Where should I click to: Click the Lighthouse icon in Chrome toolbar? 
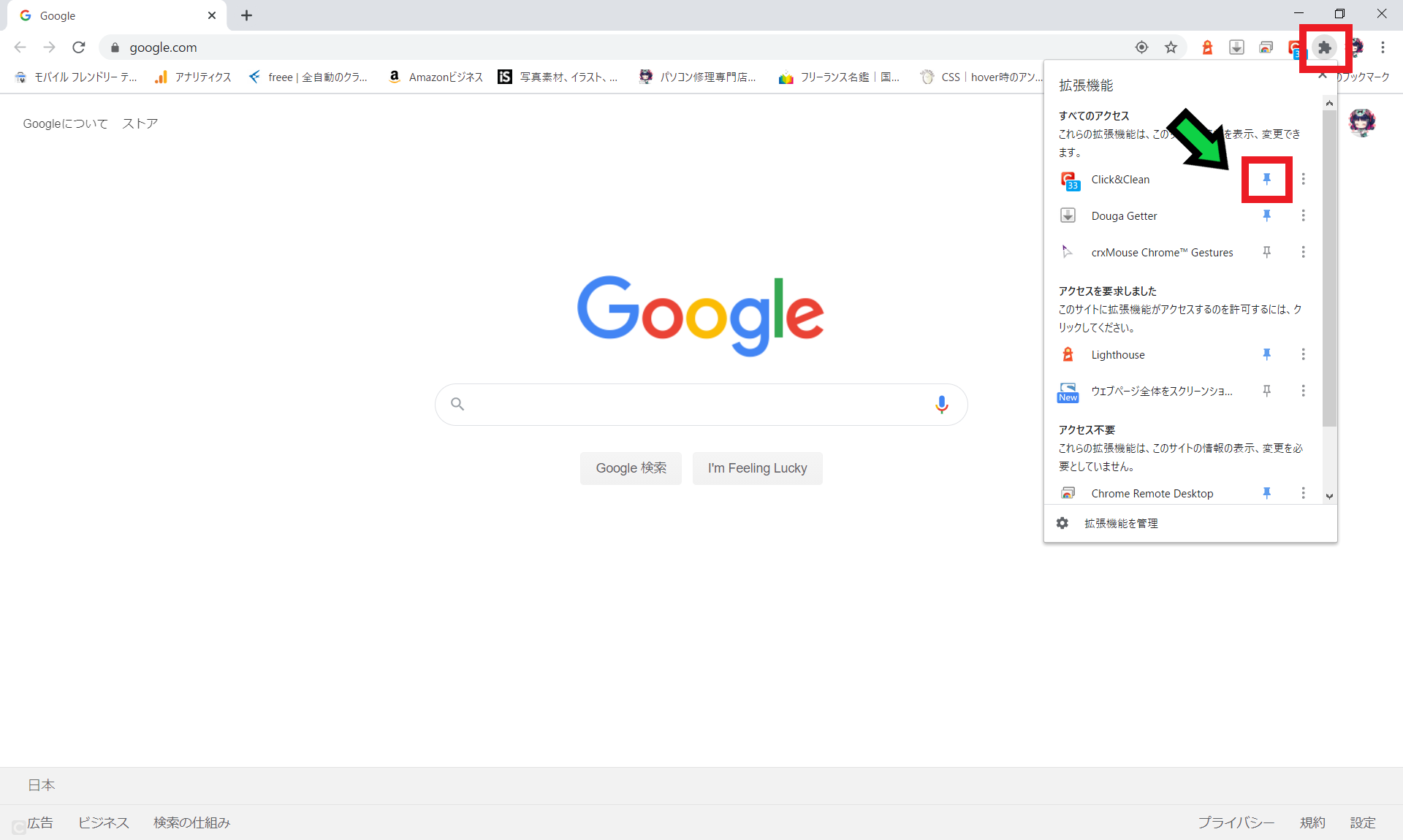[x=1207, y=47]
